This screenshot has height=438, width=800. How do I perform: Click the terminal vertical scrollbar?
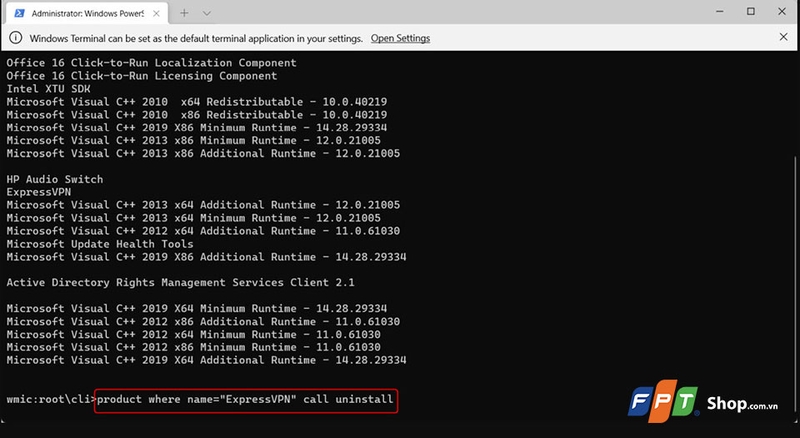[795, 286]
